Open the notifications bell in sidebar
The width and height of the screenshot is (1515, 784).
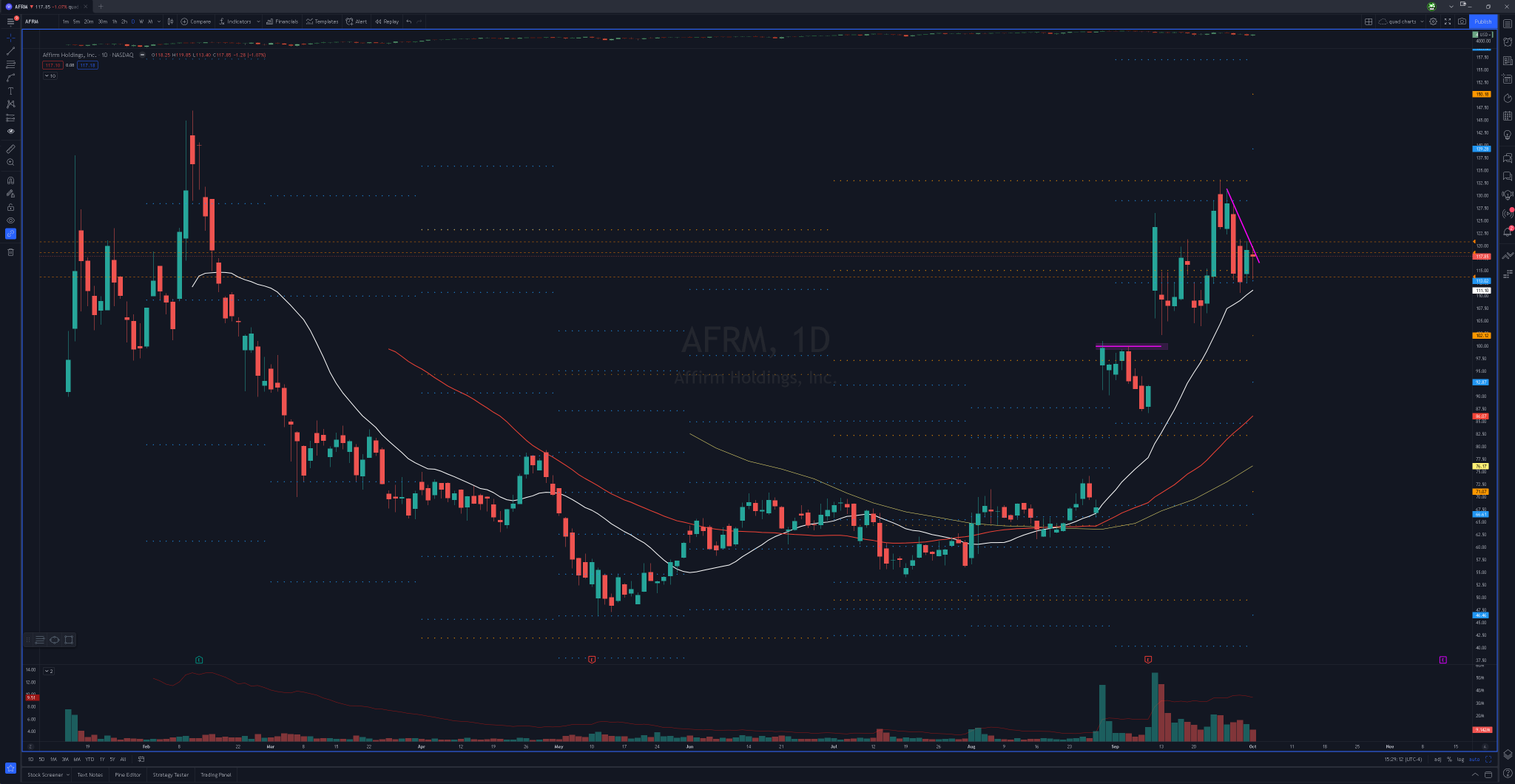click(1508, 232)
